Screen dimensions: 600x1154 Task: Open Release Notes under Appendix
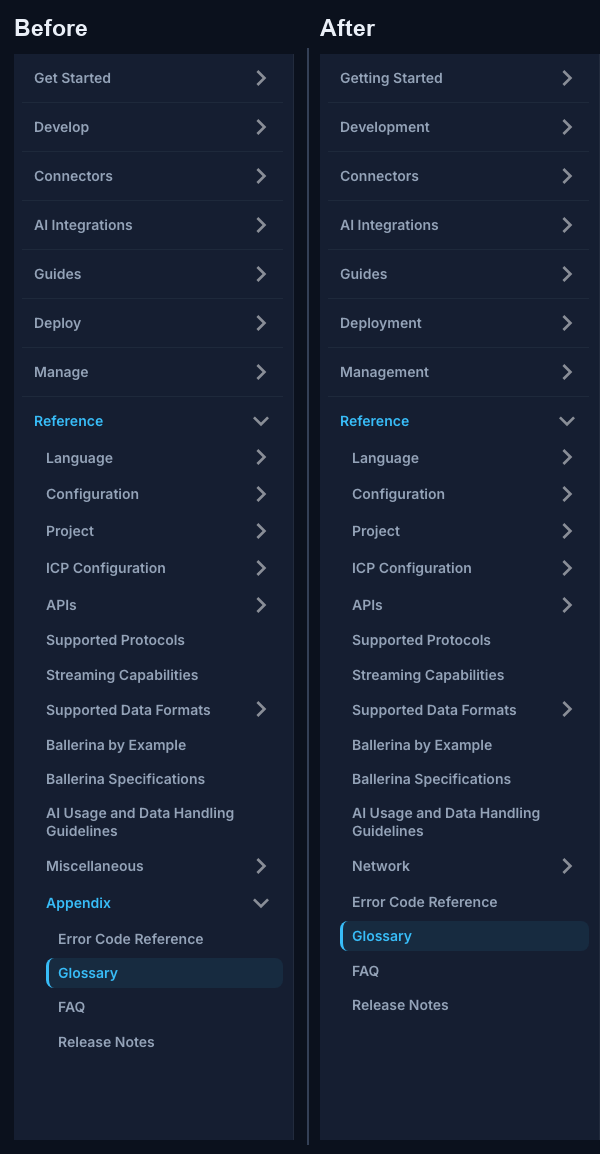106,1042
